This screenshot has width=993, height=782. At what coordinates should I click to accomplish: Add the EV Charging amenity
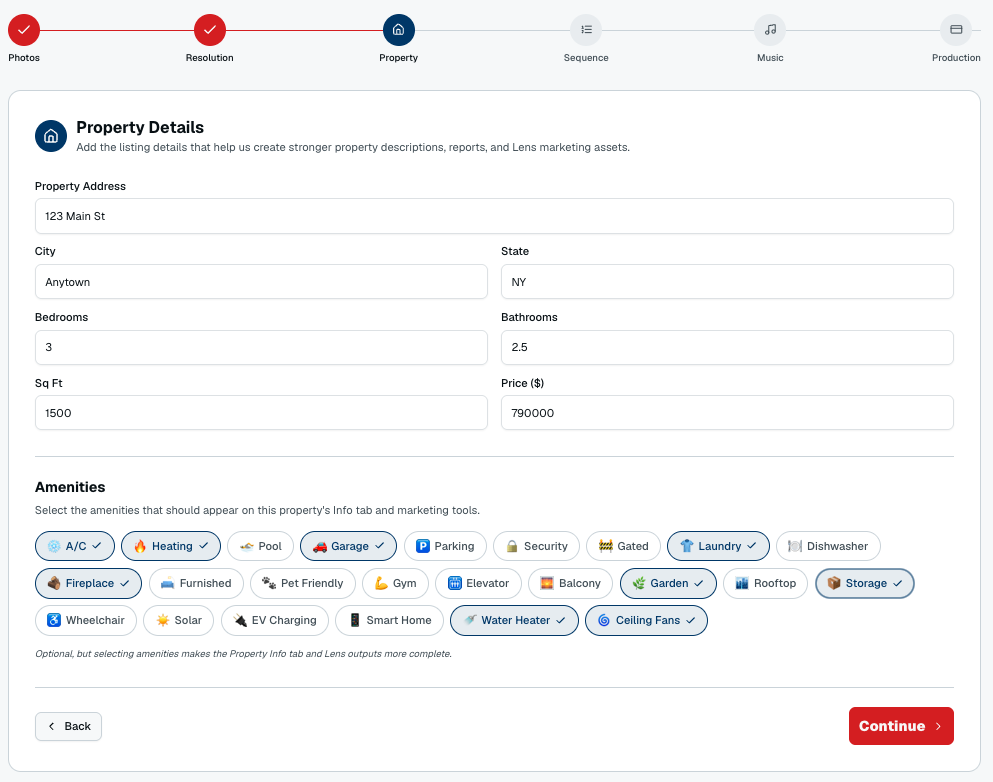pos(275,620)
